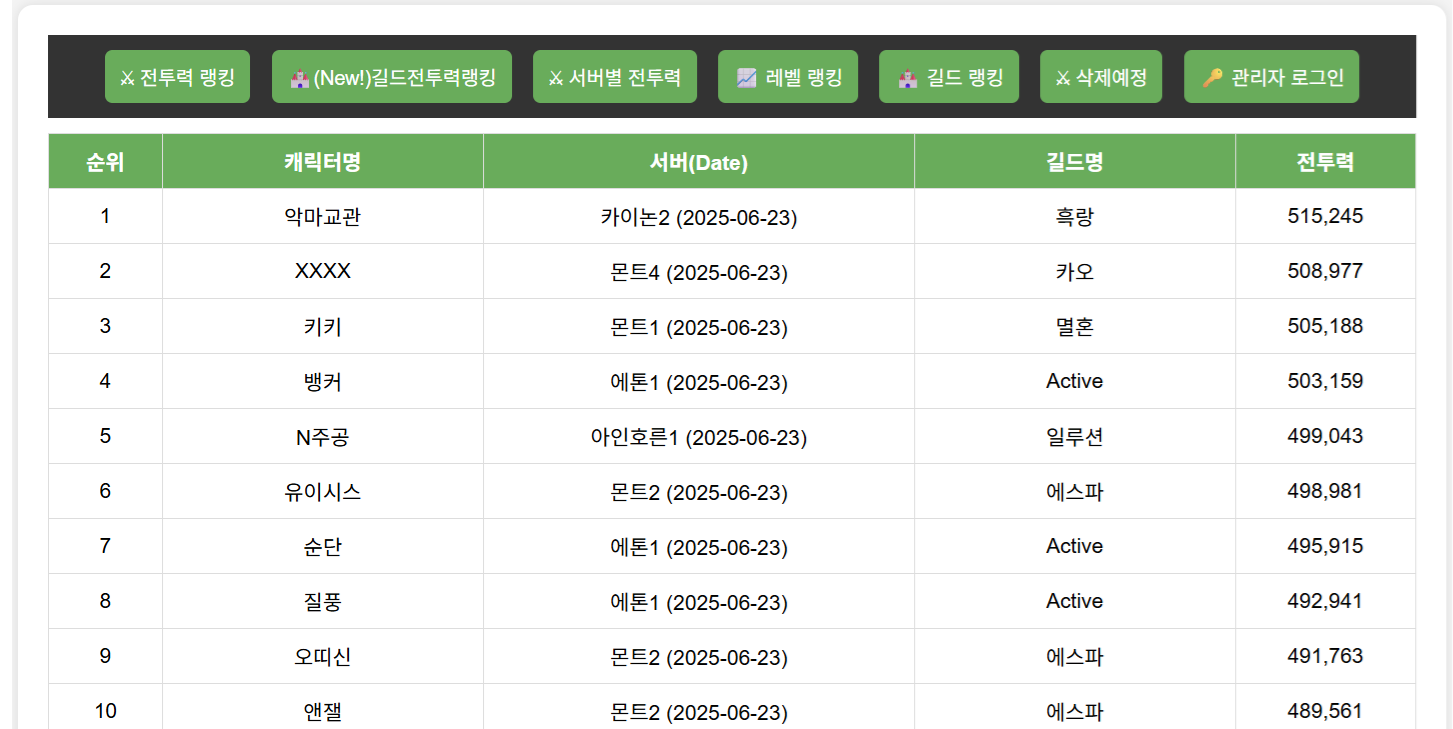This screenshot has width=1453, height=729.
Task: Go to the 길드 랭킹 page
Action: click(949, 77)
